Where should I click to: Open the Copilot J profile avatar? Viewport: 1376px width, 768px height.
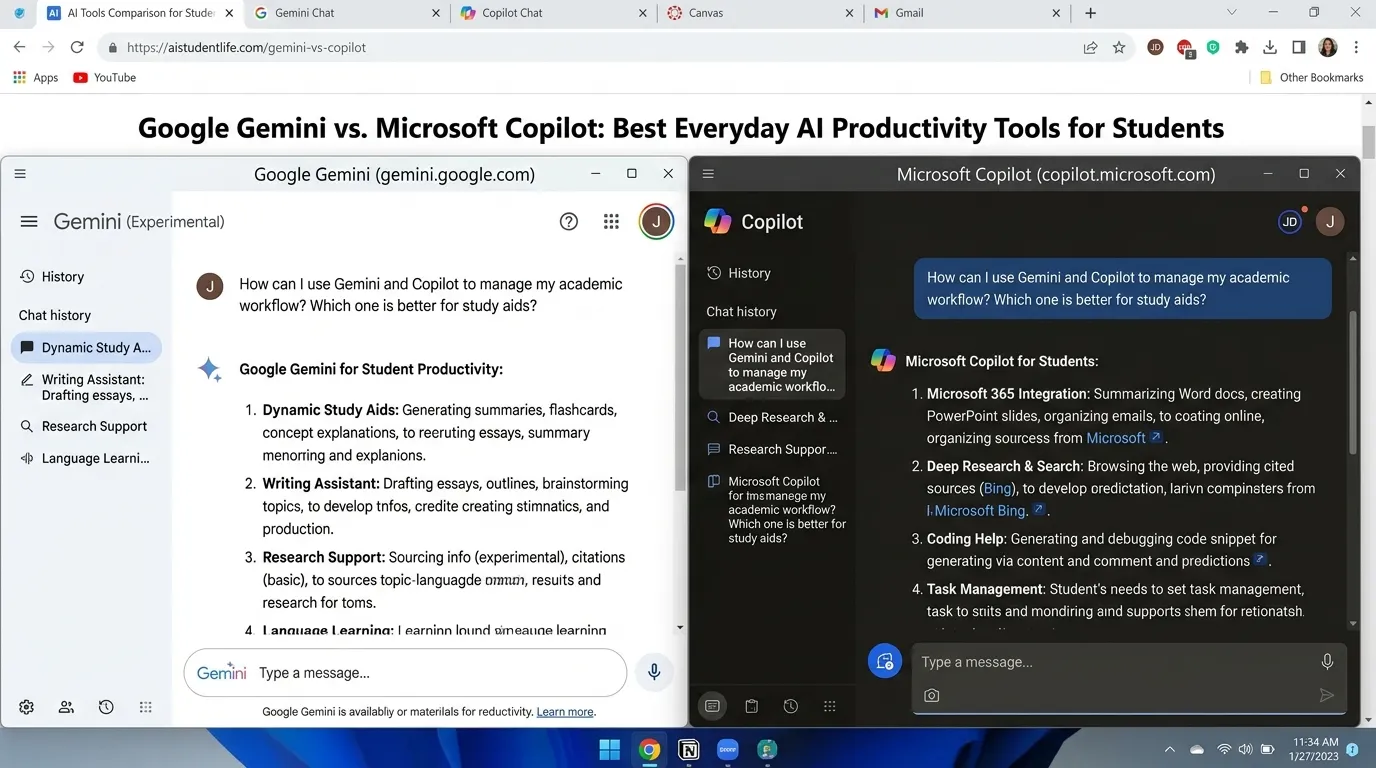click(x=1330, y=222)
